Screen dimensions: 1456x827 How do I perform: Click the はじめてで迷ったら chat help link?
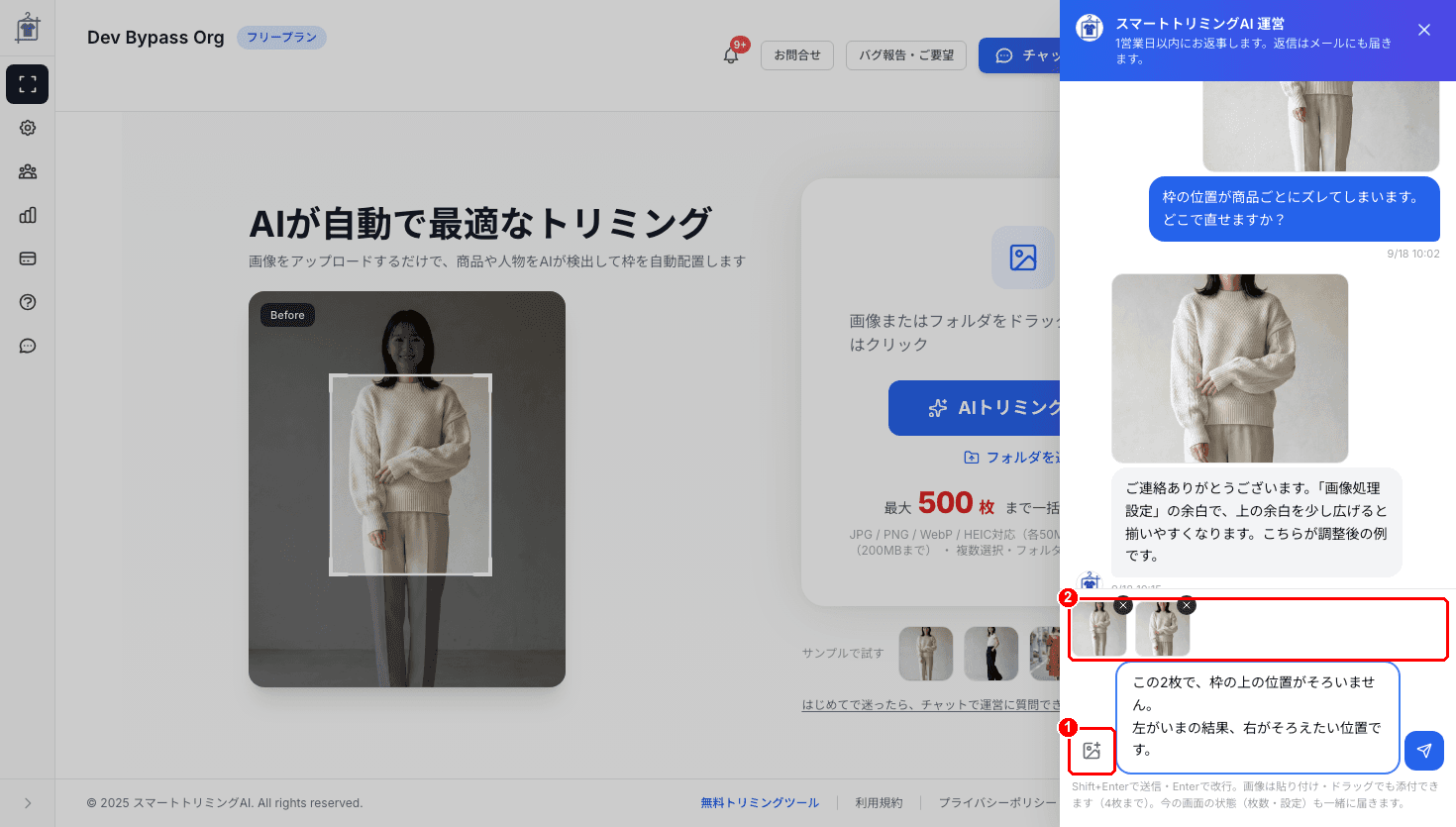[931, 705]
